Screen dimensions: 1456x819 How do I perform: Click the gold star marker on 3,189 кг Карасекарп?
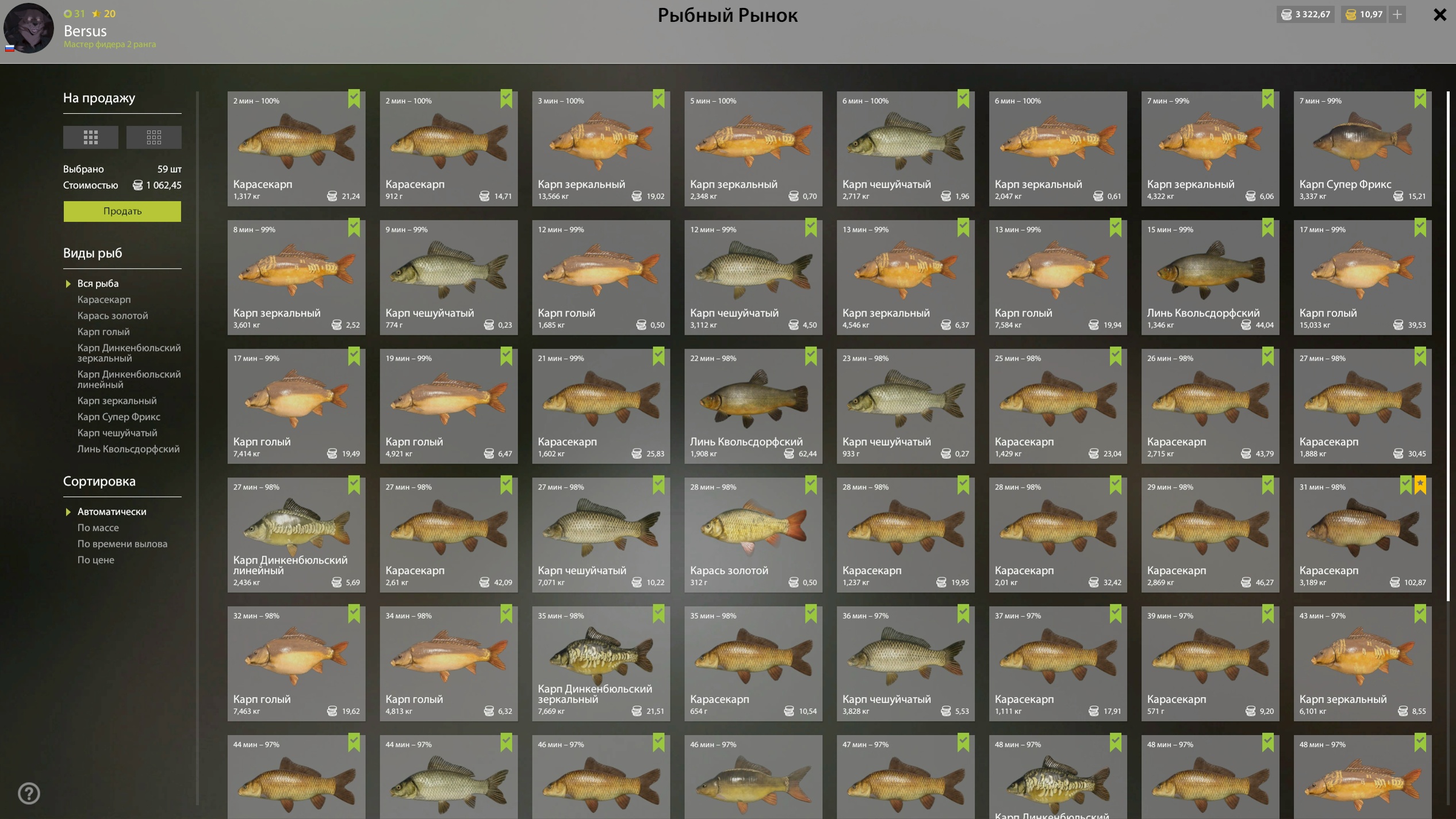click(x=1420, y=485)
